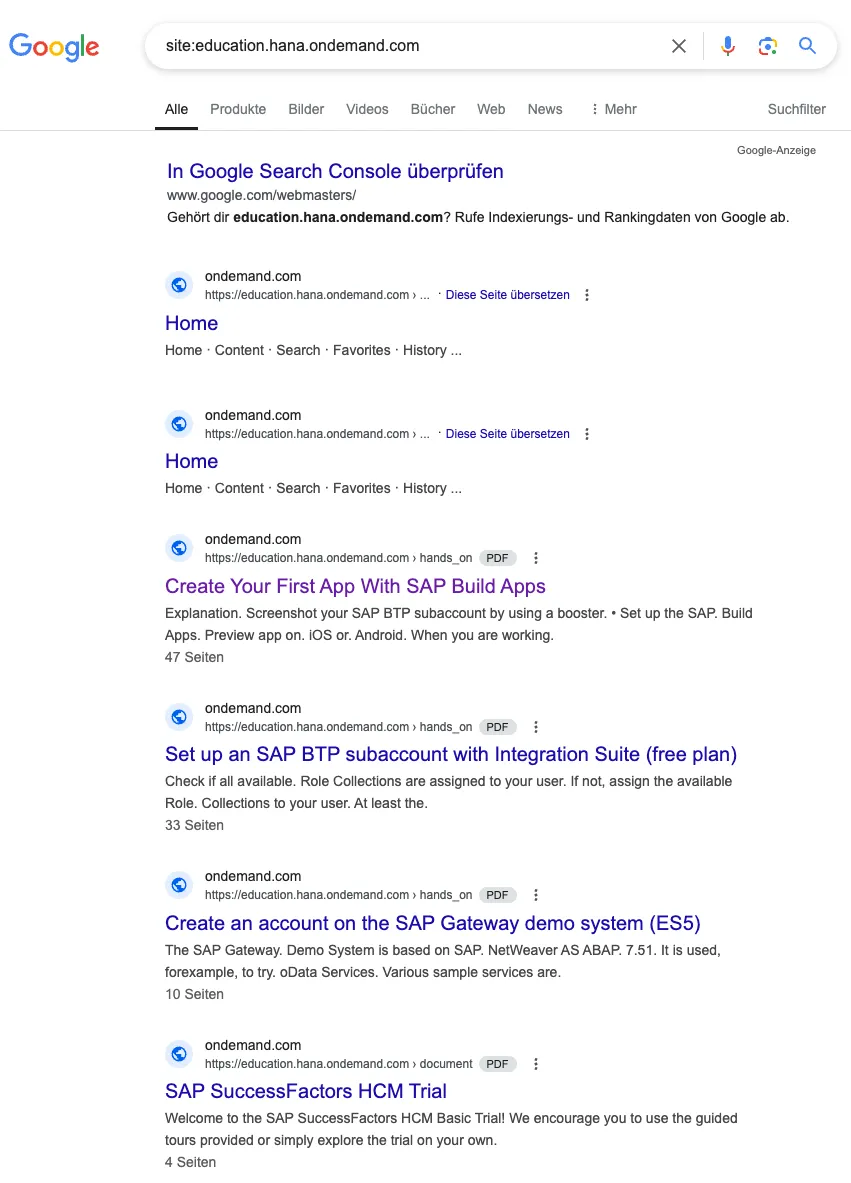Click 'Diese Seite übersetzen' on first result
The height and width of the screenshot is (1183, 851).
[x=507, y=295]
